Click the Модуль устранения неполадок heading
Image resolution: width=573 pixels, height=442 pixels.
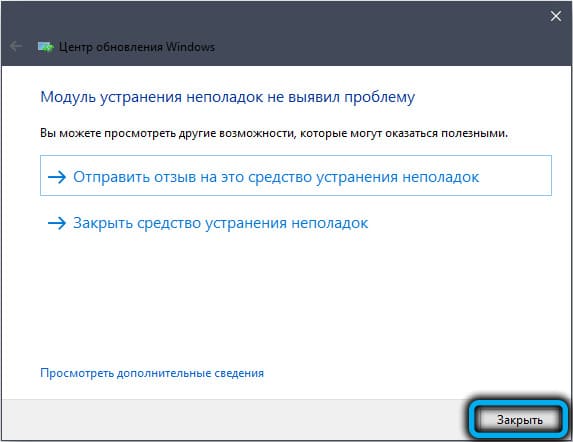[x=227, y=97]
